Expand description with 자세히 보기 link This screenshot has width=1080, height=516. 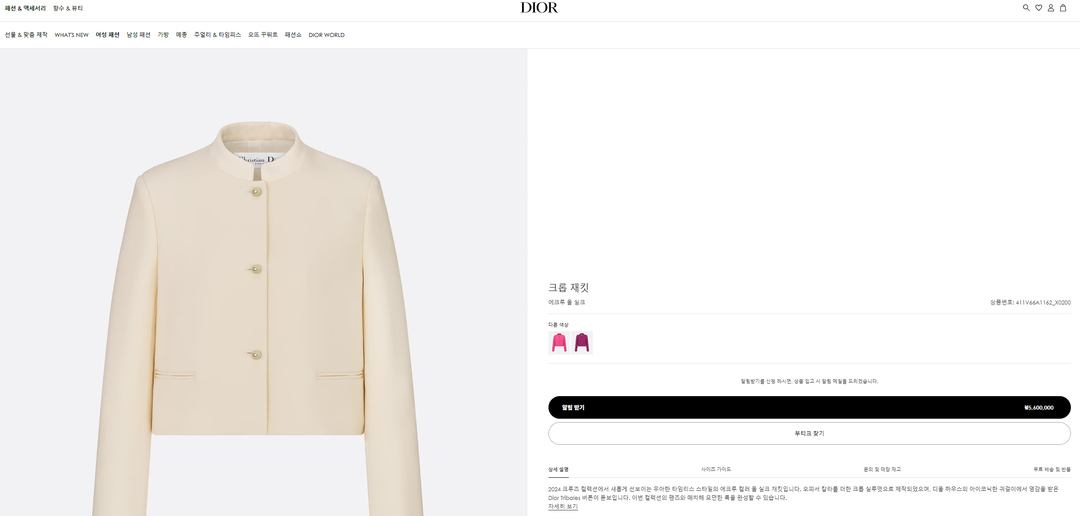563,507
